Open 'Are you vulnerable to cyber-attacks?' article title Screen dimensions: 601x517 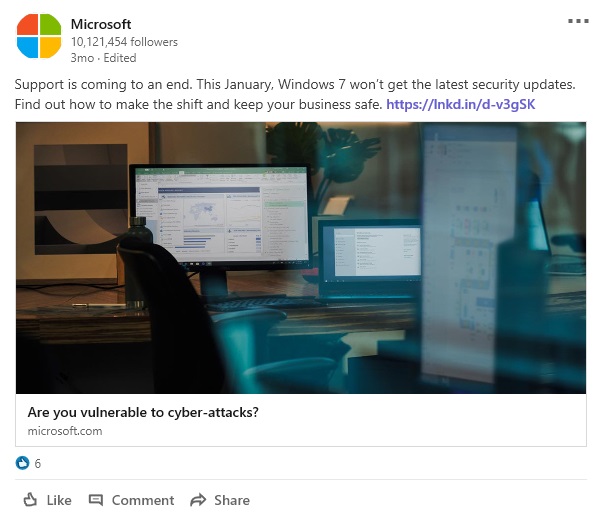(143, 412)
